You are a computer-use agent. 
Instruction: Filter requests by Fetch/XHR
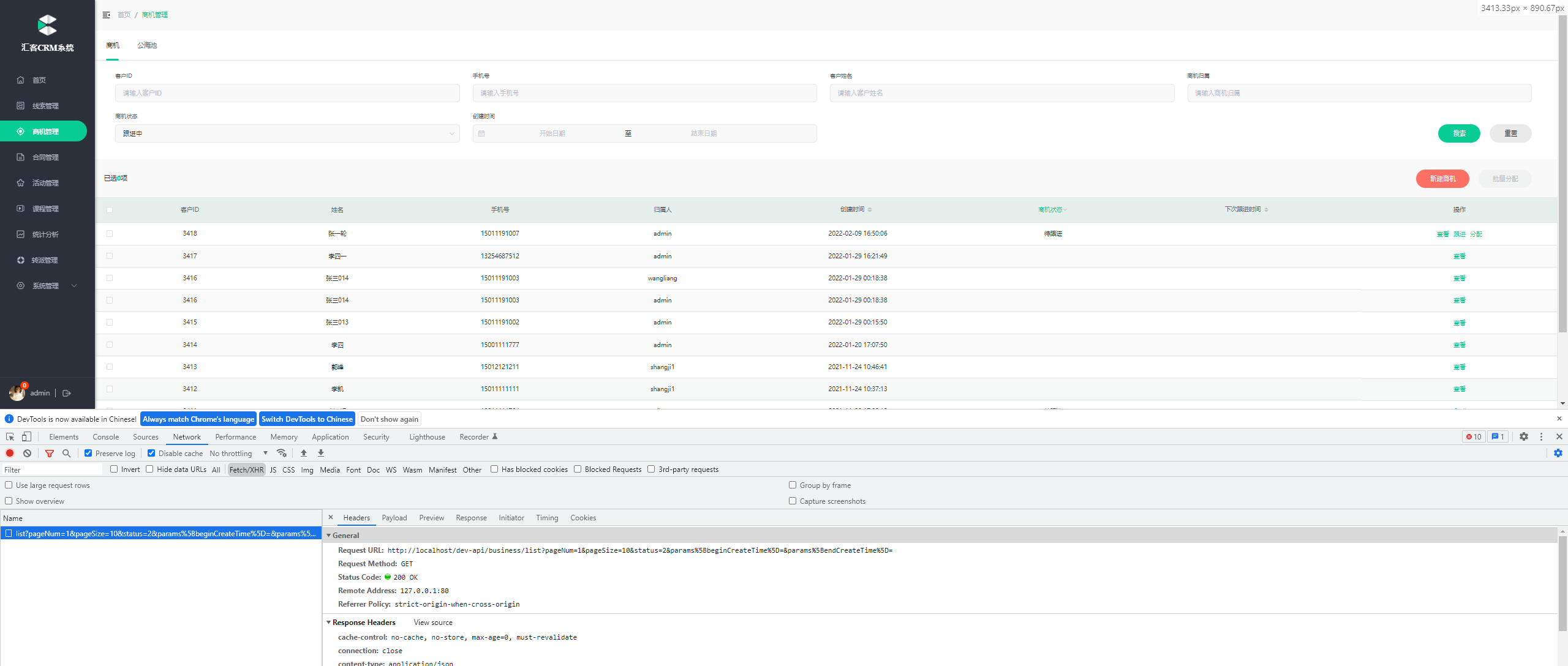click(246, 470)
